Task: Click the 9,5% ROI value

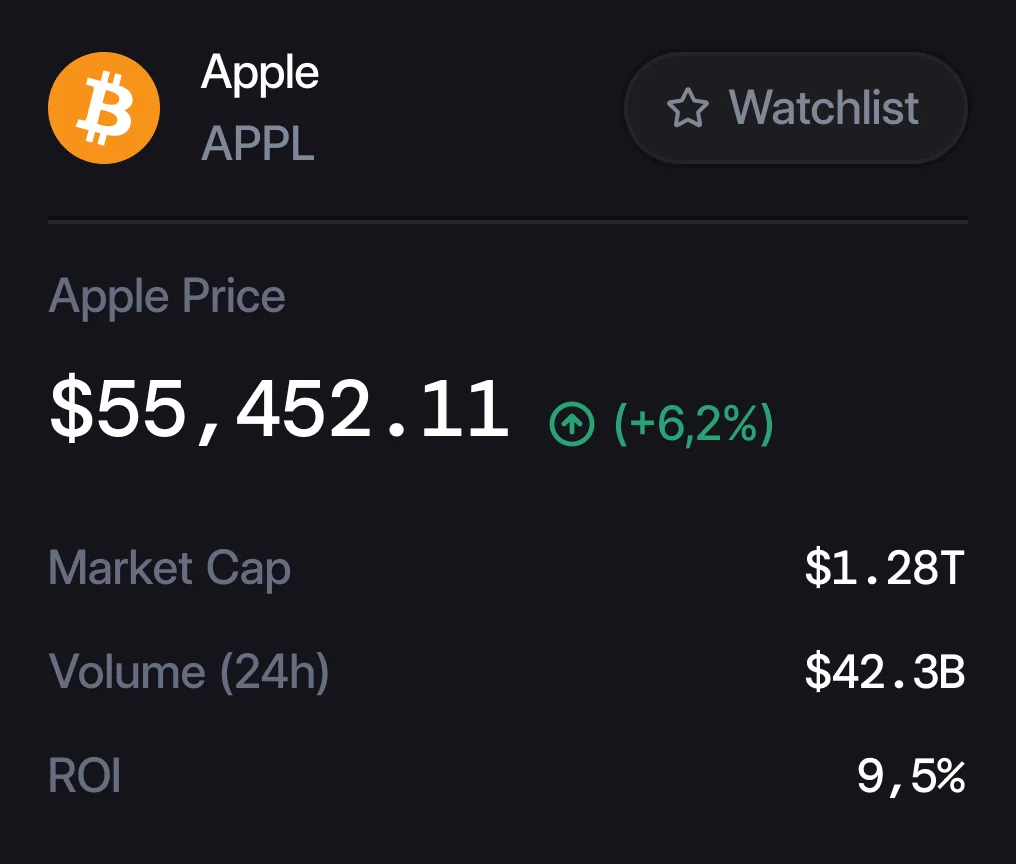Action: (x=911, y=776)
